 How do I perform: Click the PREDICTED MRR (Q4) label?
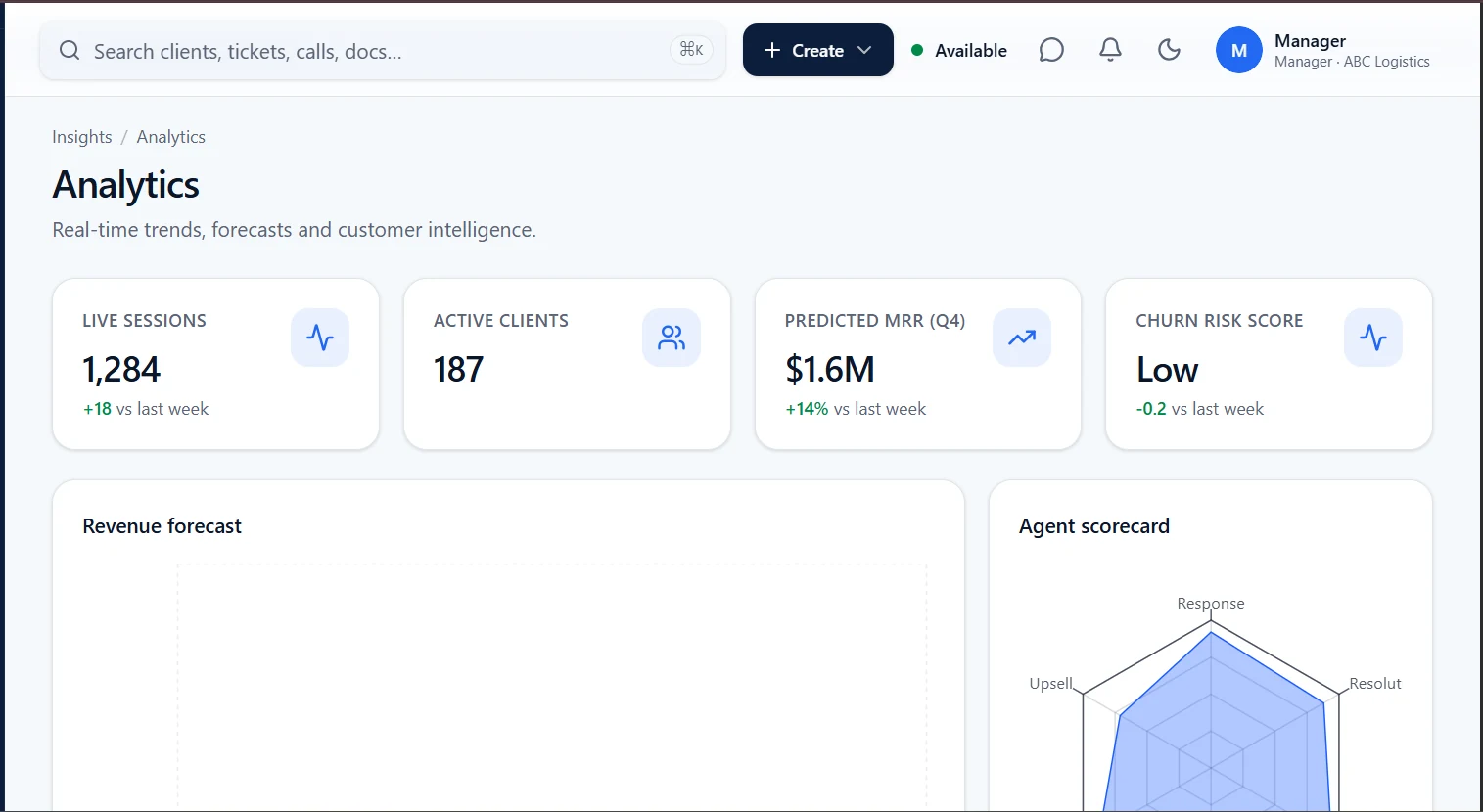[x=875, y=321]
